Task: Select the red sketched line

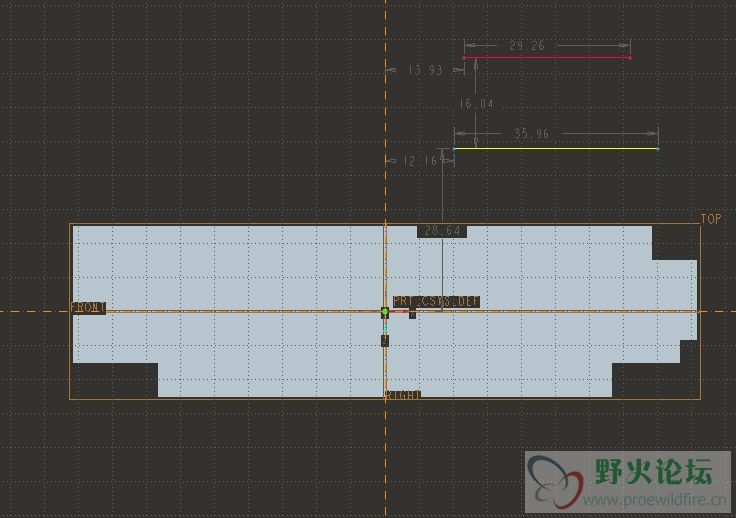Action: coord(547,58)
